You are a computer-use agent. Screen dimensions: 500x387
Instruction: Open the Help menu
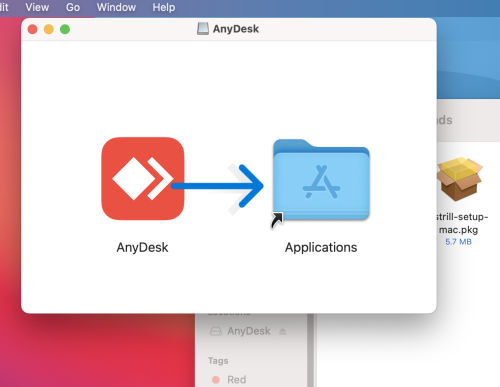164,7
